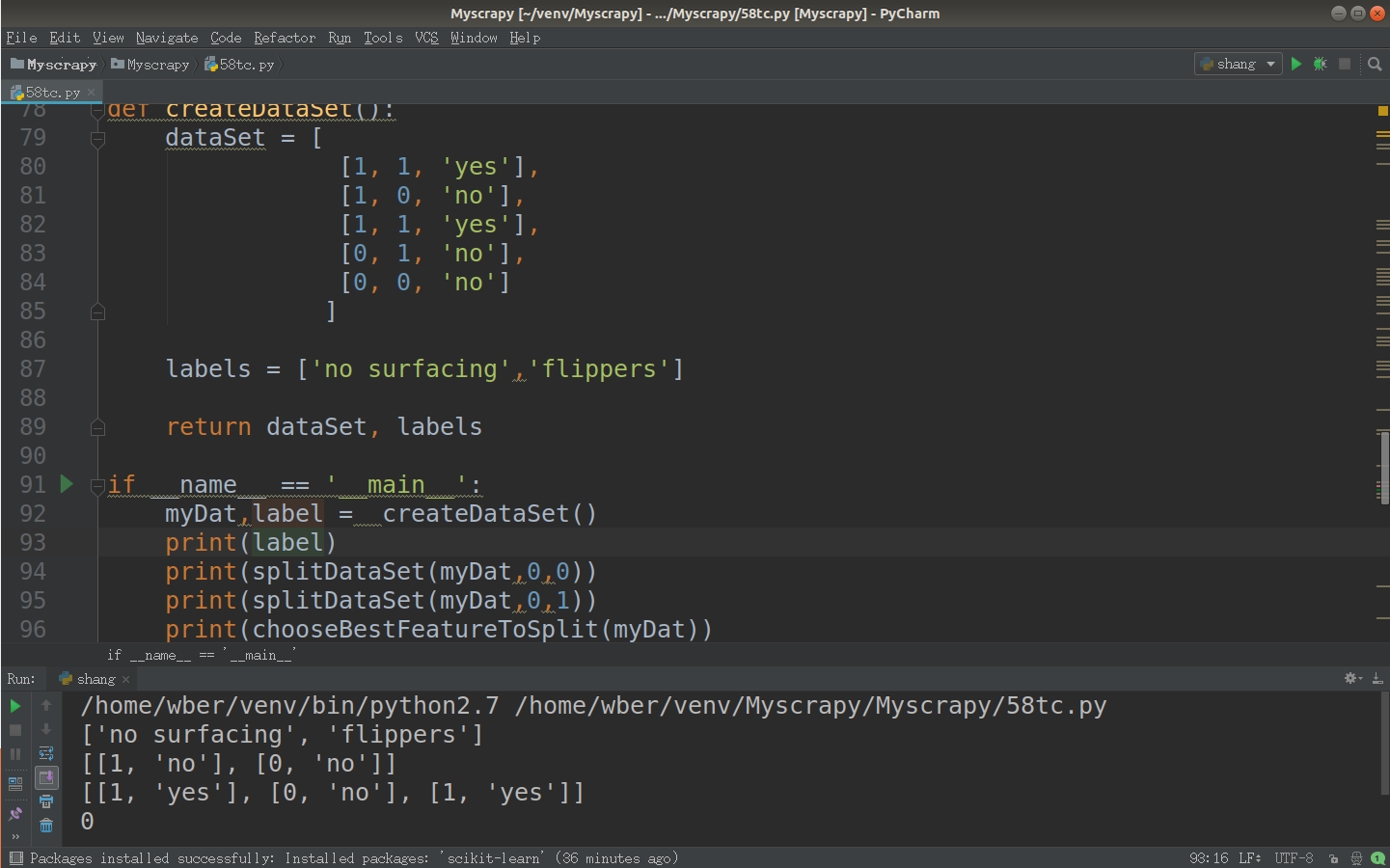
Task: Collapse the createDataSet function fold marker
Action: [97, 111]
